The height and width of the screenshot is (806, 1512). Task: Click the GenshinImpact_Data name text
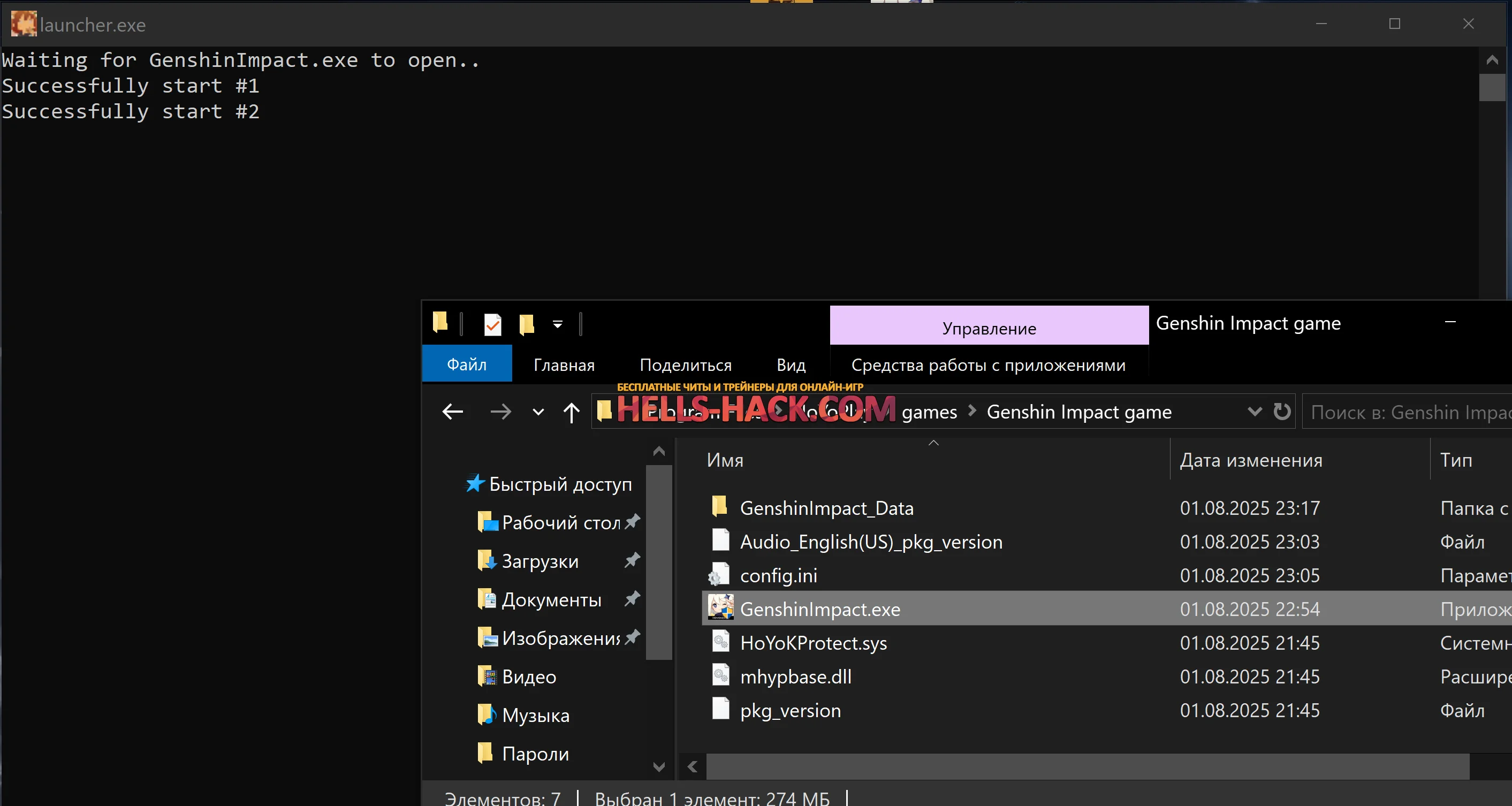click(x=826, y=508)
